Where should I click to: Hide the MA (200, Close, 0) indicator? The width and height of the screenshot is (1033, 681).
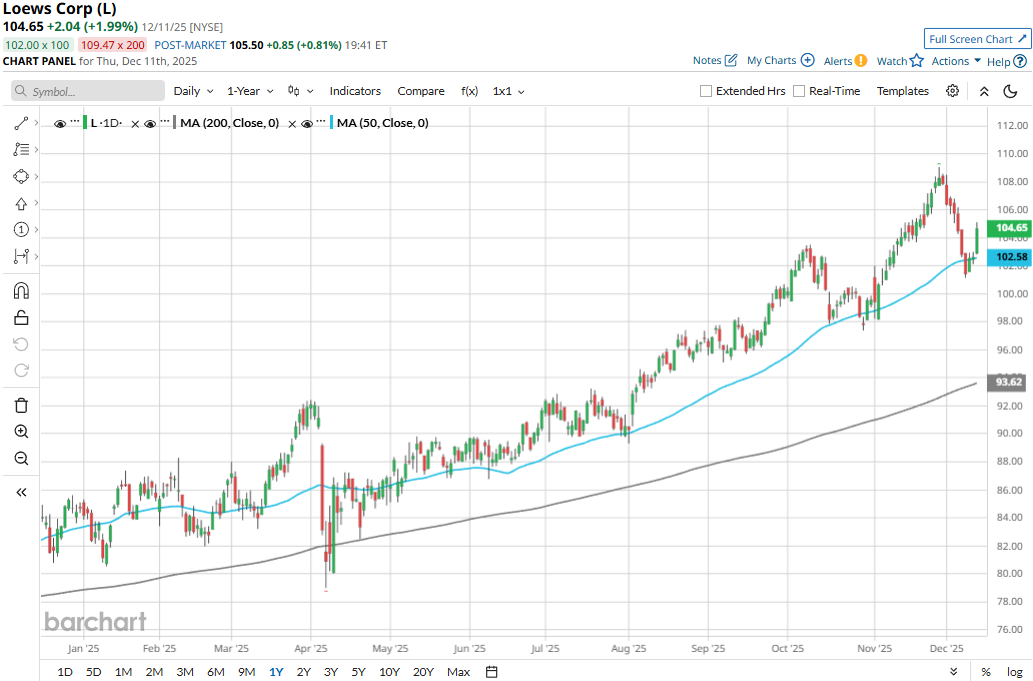150,123
